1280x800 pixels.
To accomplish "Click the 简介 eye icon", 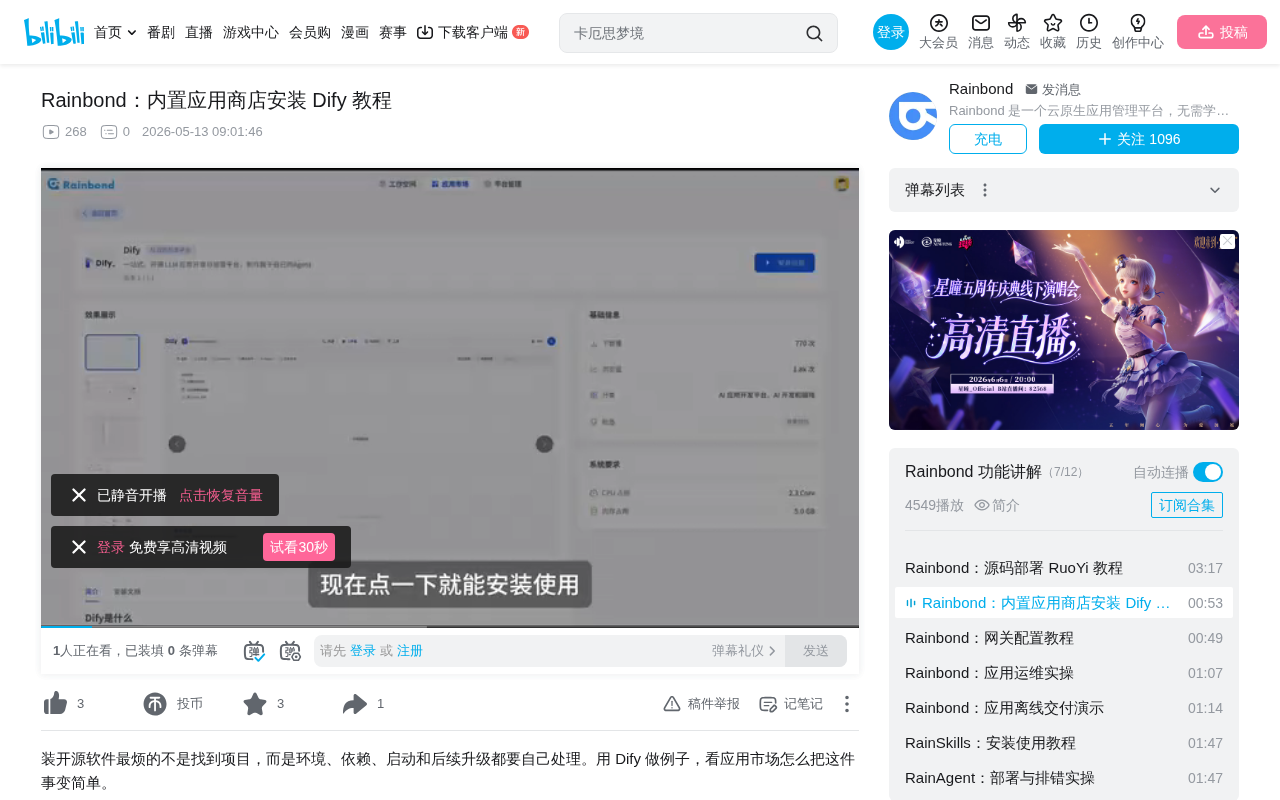I will [x=982, y=505].
